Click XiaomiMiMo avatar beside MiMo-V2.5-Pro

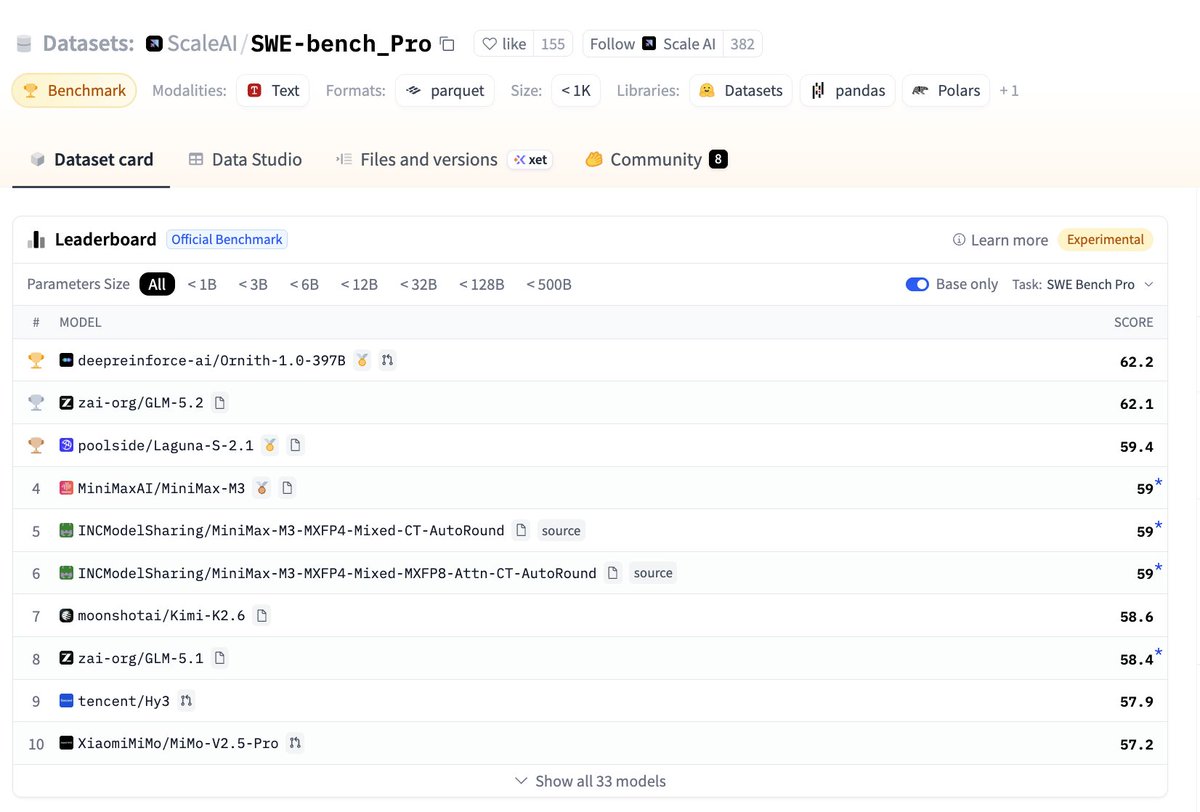67,743
